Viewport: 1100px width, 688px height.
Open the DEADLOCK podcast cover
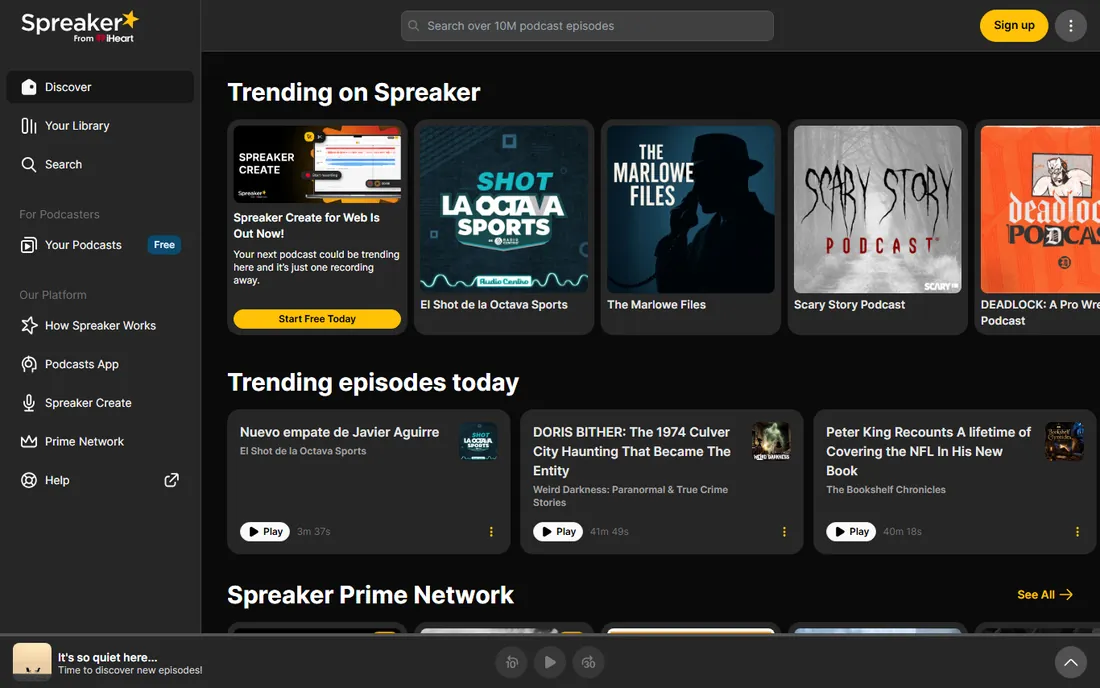coord(1040,209)
